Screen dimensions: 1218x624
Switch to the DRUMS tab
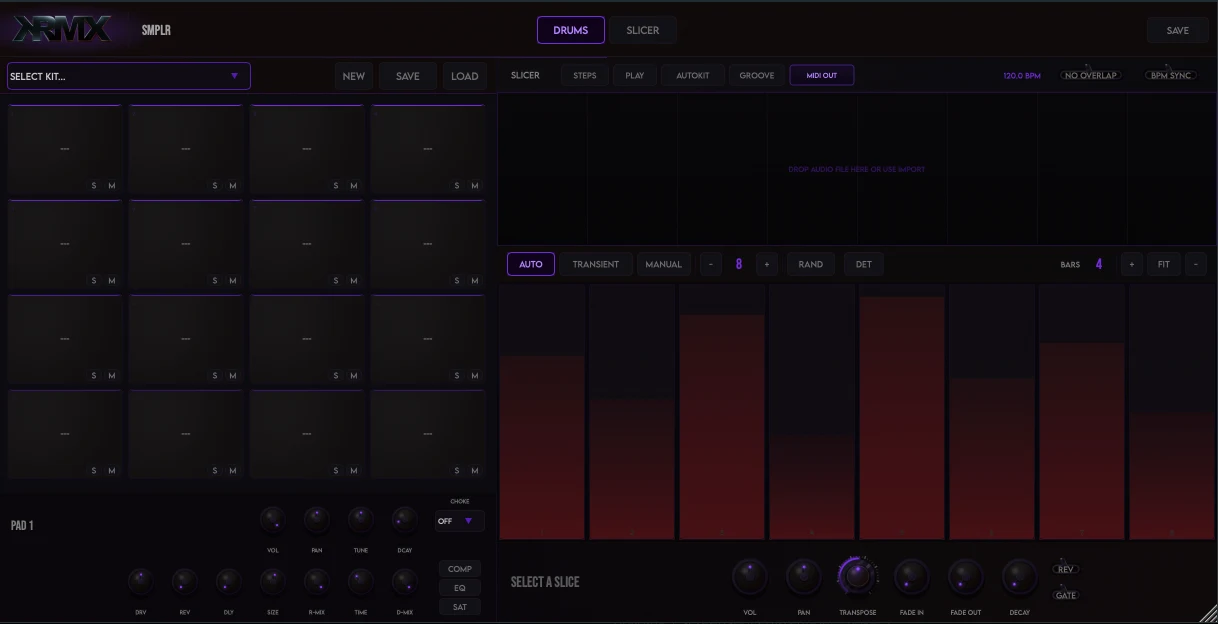tap(571, 30)
